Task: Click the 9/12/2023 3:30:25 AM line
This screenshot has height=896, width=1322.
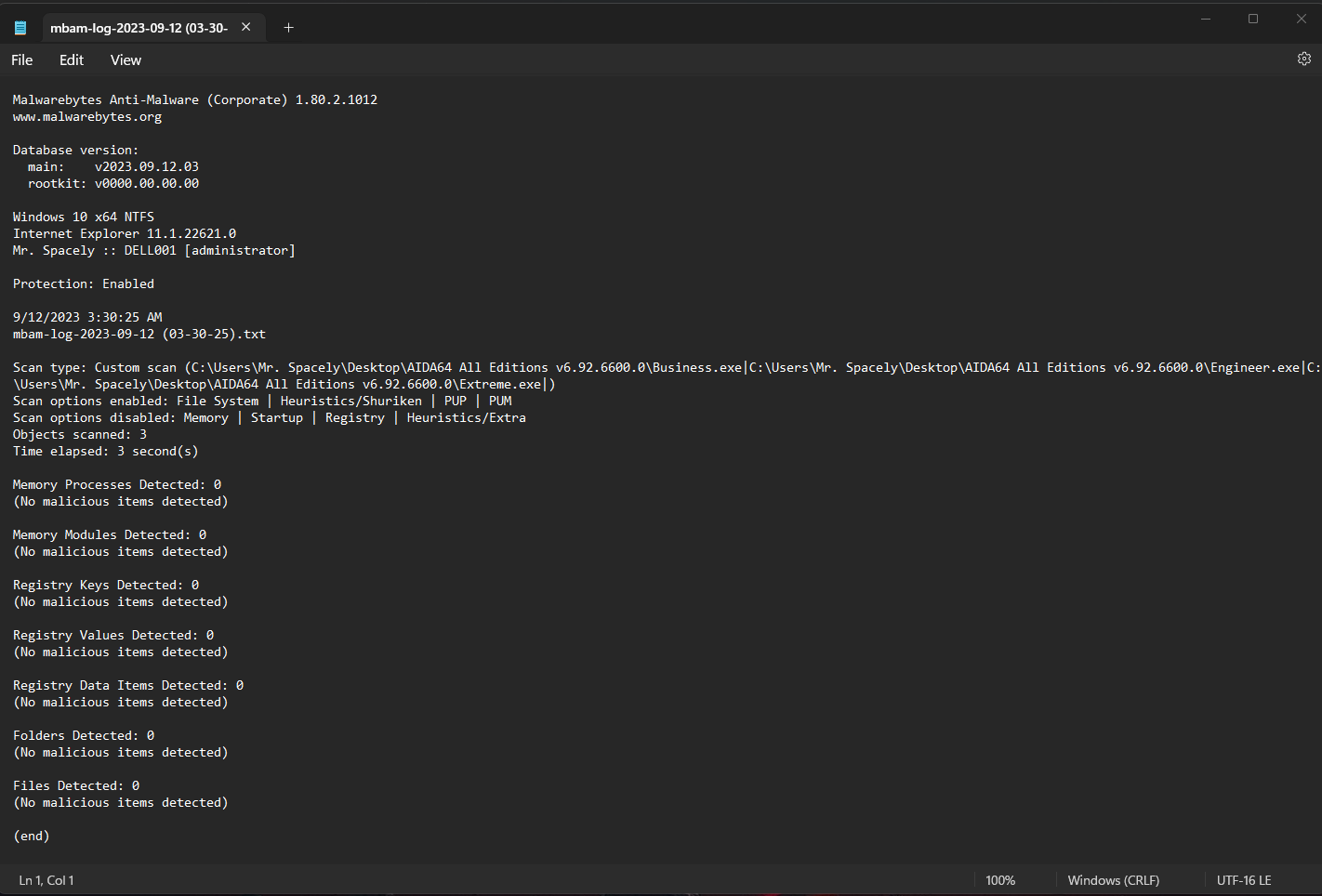Action: 87,317
